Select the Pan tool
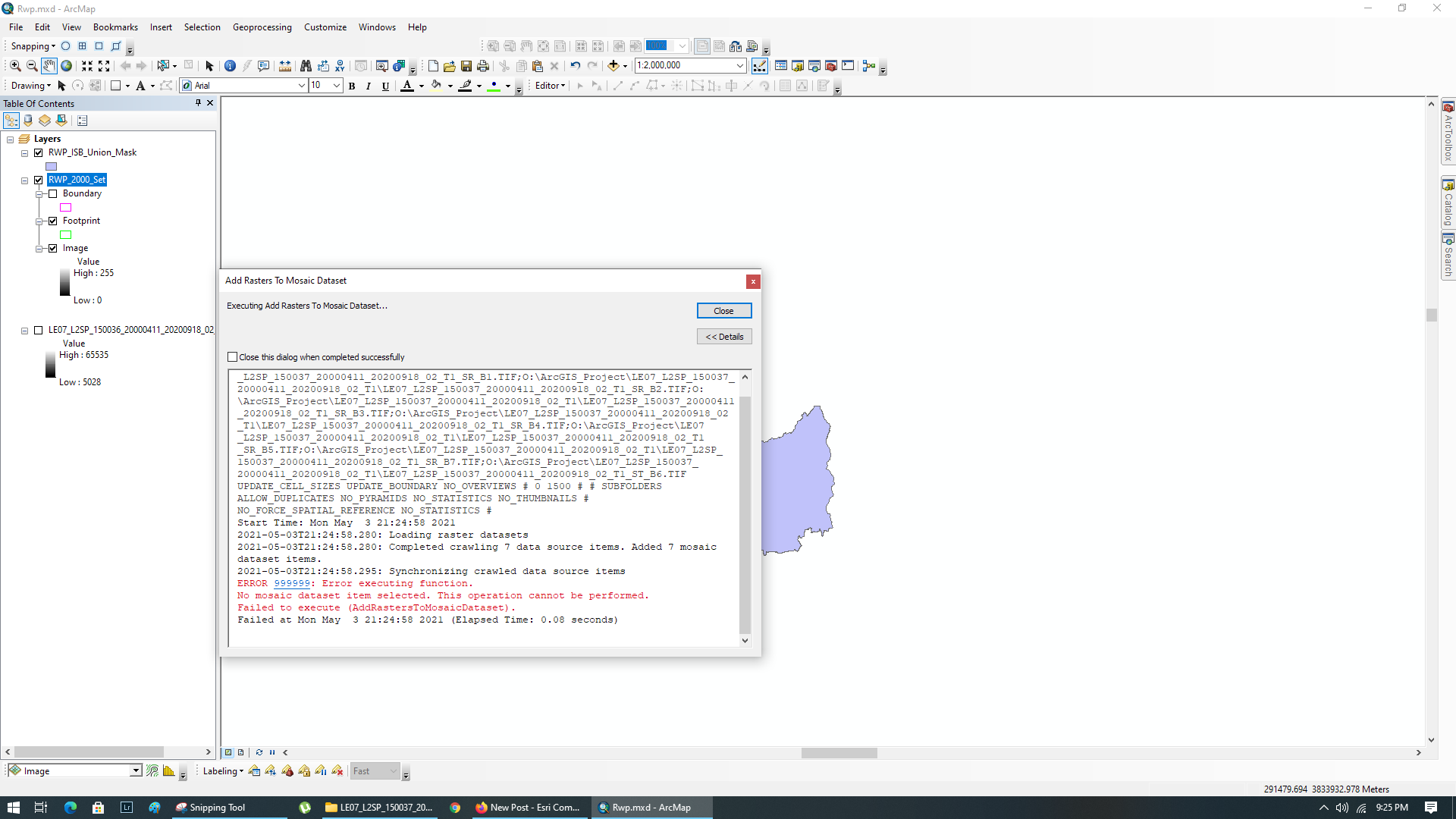The image size is (1456, 819). (49, 66)
